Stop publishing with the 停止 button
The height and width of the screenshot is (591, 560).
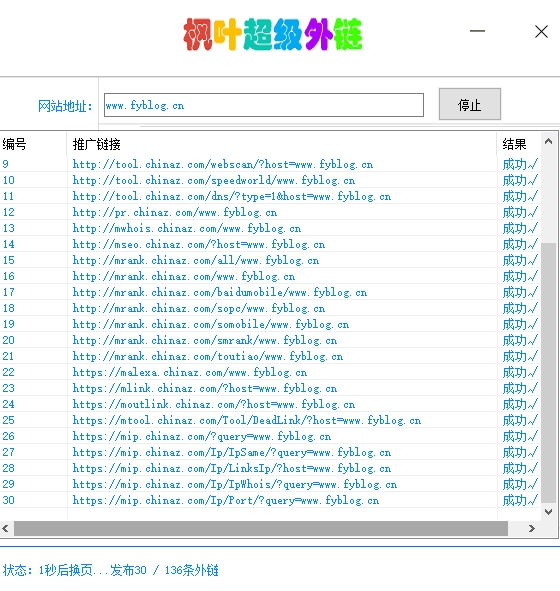pyautogui.click(x=470, y=104)
